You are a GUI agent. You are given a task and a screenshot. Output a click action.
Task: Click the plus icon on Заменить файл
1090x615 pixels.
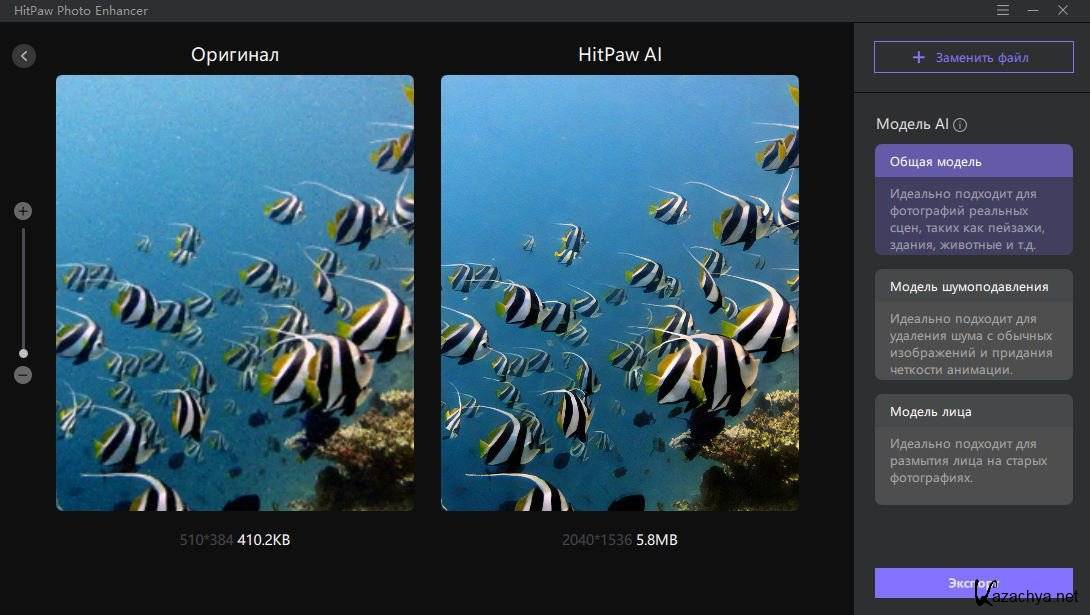coord(918,58)
